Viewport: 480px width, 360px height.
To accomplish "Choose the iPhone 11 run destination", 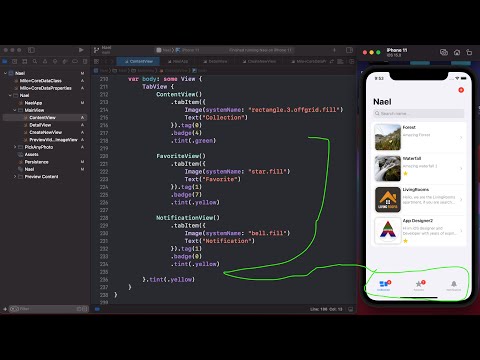I will 187,50.
